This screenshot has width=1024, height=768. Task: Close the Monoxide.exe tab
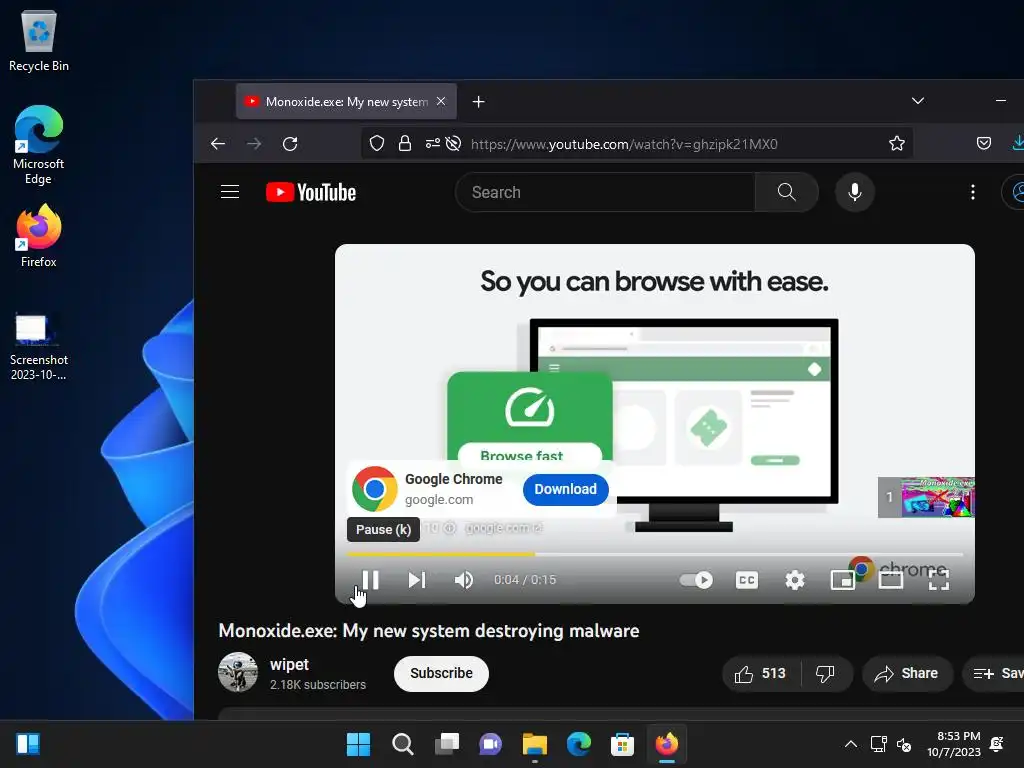click(x=441, y=101)
